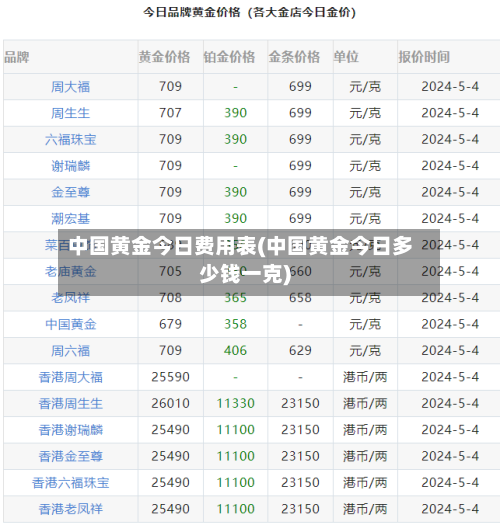Select the gold price 707 for 周生生
The width and height of the screenshot is (500, 525).
pos(170,113)
